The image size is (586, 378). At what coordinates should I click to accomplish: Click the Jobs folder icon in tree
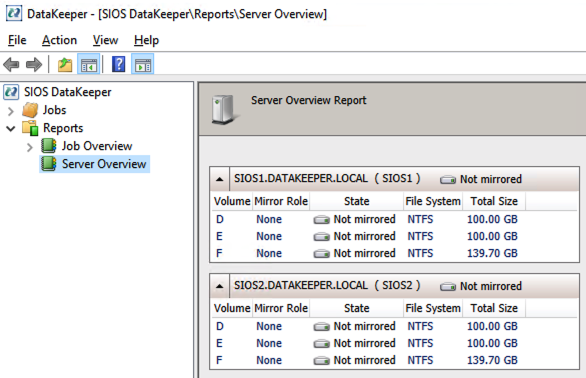click(x=30, y=110)
